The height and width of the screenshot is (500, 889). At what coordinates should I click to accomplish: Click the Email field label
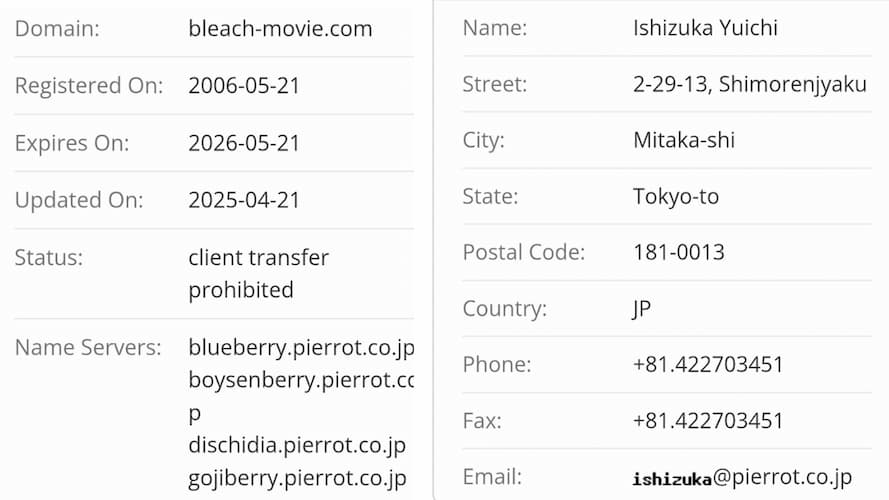(x=492, y=477)
